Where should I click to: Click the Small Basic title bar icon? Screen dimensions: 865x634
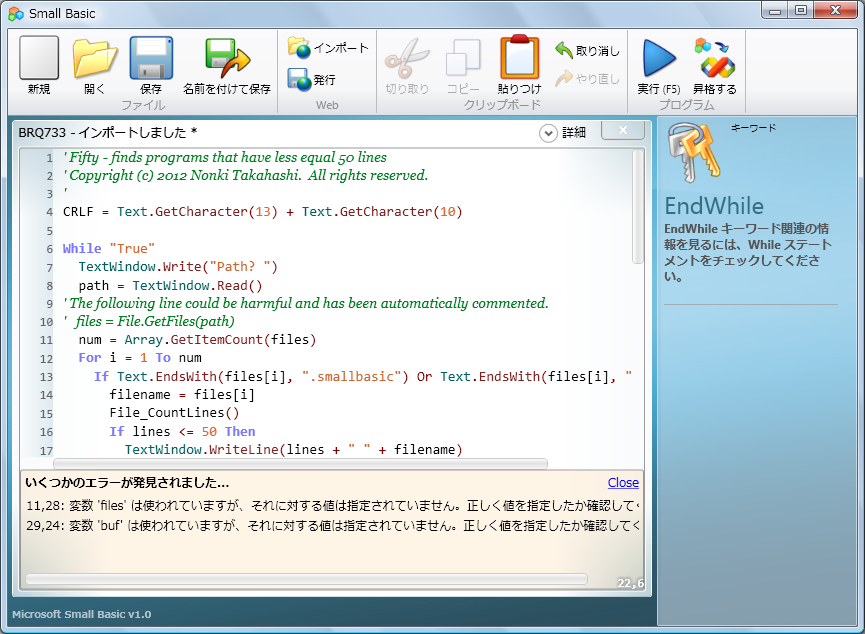pos(16,14)
